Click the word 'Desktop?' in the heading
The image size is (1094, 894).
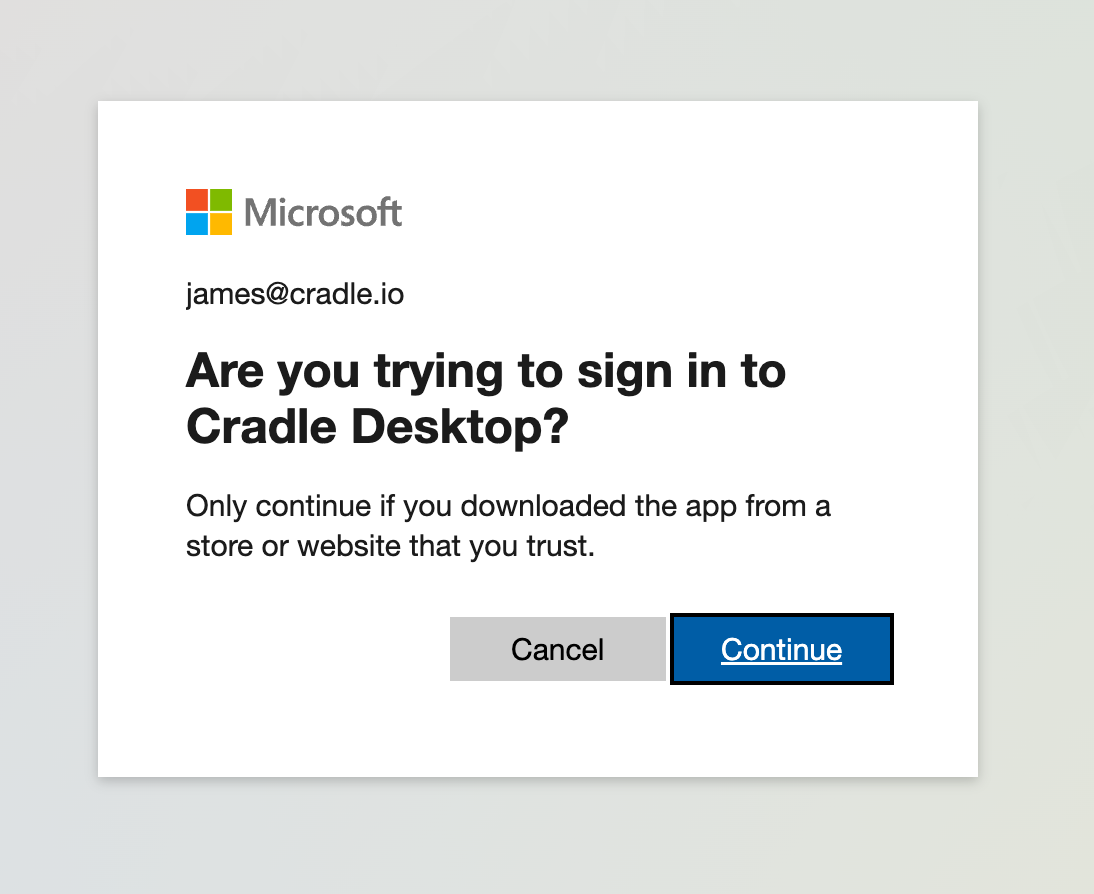pos(460,426)
